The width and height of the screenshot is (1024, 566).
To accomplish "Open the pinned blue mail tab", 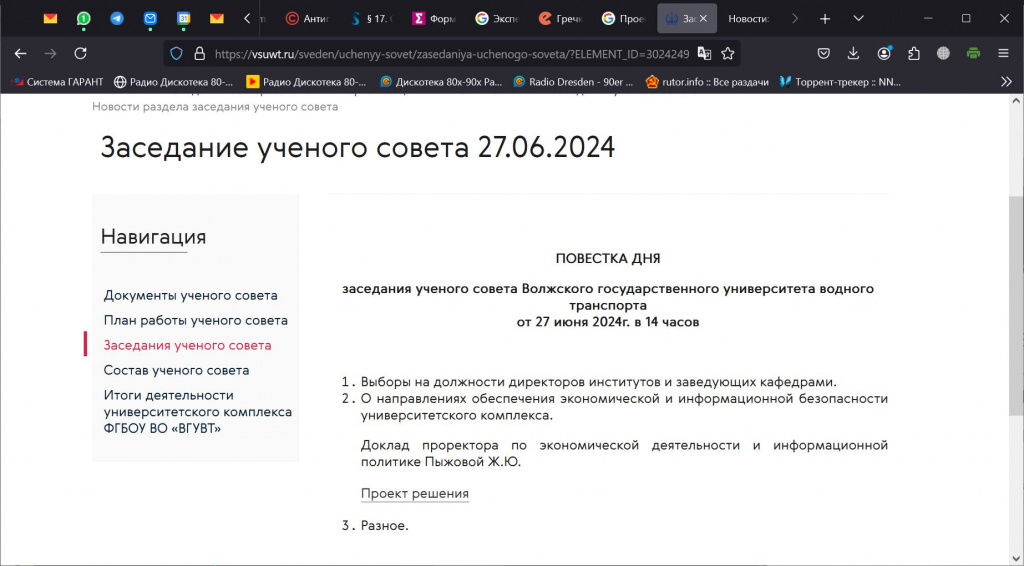I will [x=150, y=18].
